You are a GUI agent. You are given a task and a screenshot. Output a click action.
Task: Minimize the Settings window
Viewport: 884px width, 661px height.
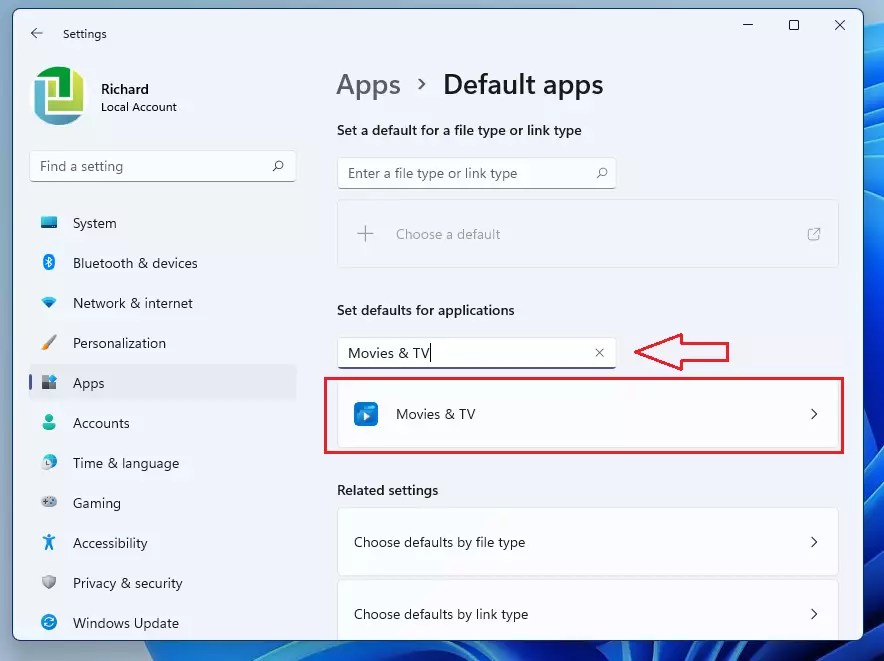(748, 25)
